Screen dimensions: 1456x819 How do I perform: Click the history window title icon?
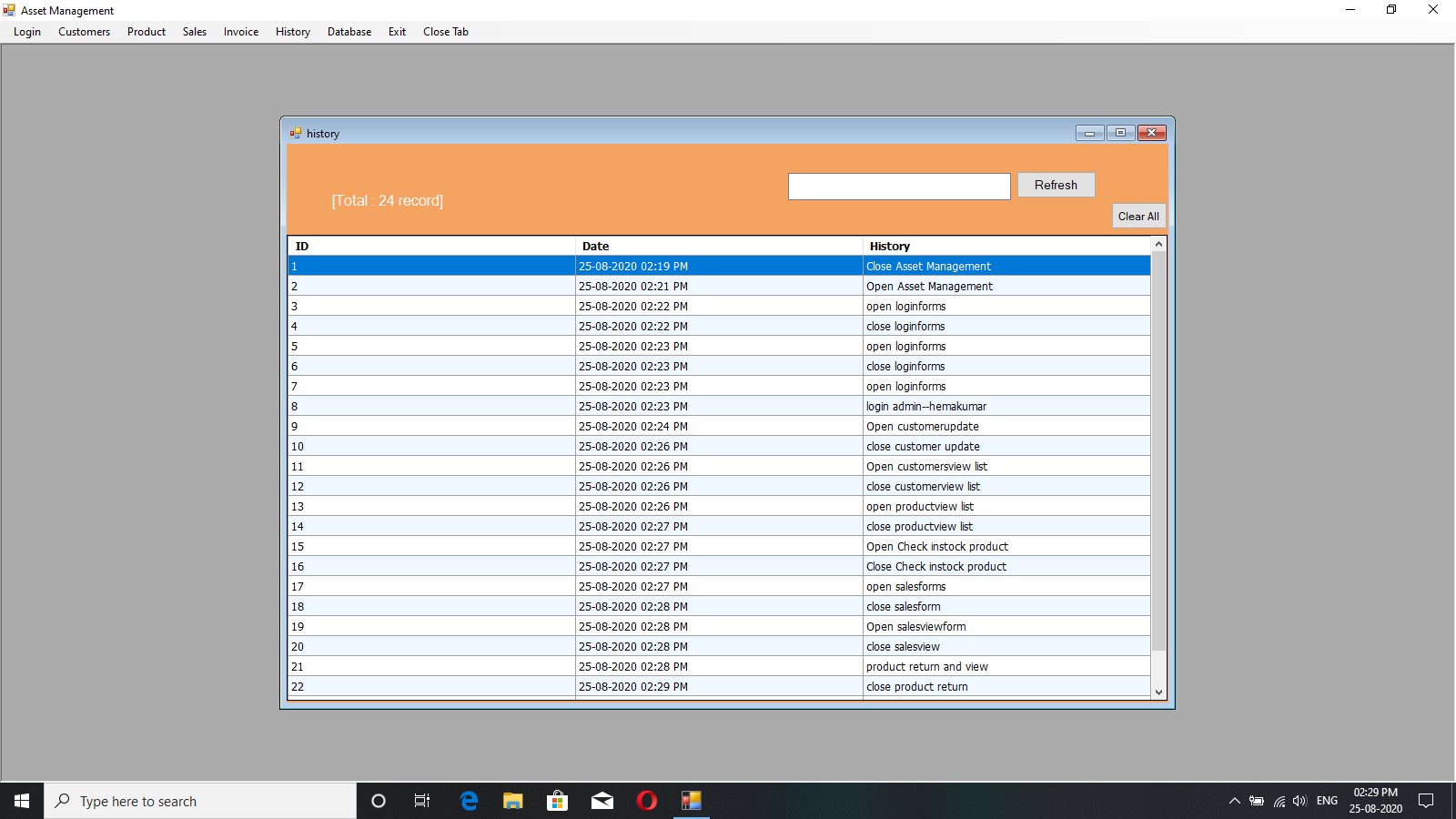coord(296,133)
